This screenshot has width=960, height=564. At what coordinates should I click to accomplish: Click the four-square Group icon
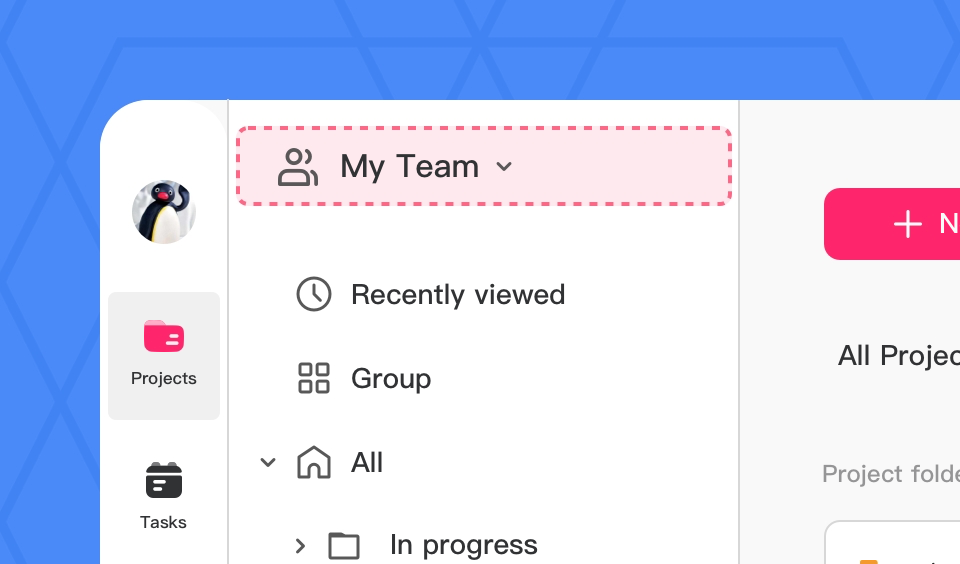click(314, 378)
